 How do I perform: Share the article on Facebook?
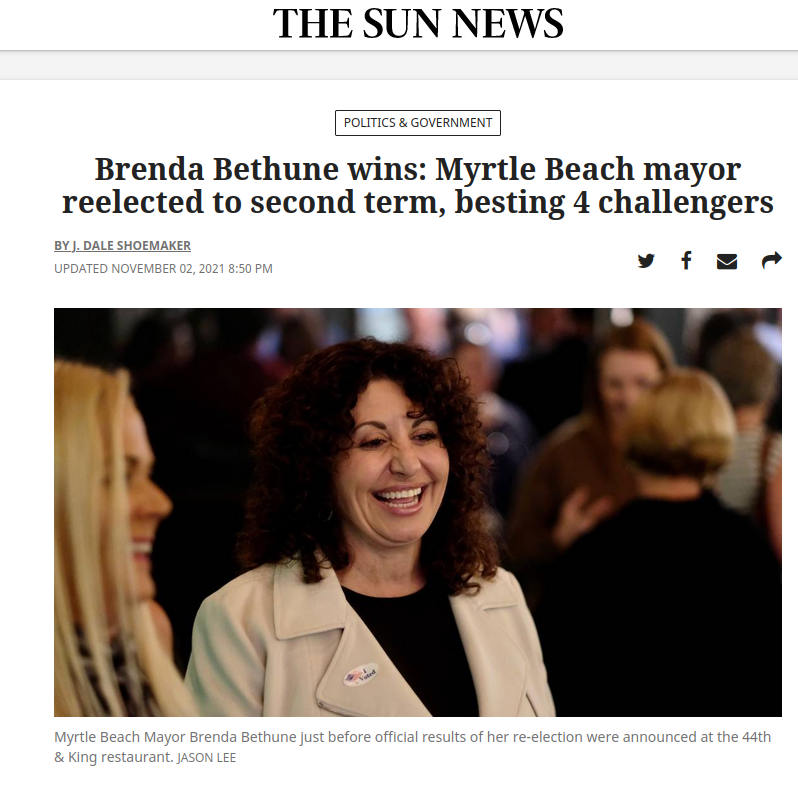coord(686,260)
